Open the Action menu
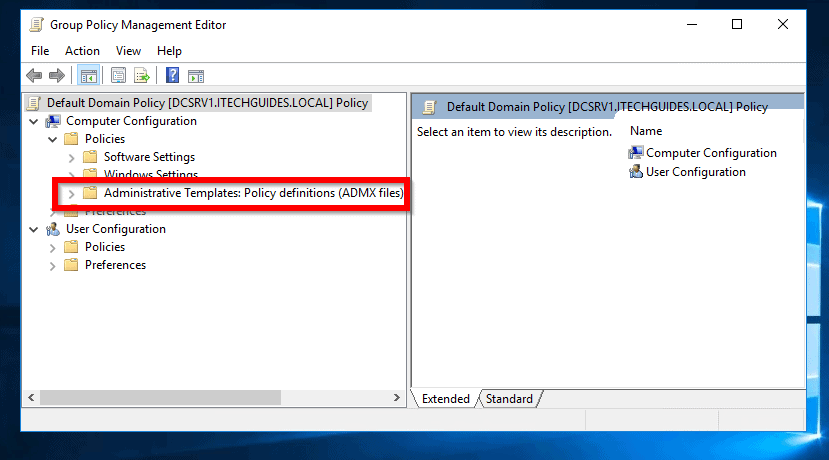The image size is (829, 460). point(82,51)
